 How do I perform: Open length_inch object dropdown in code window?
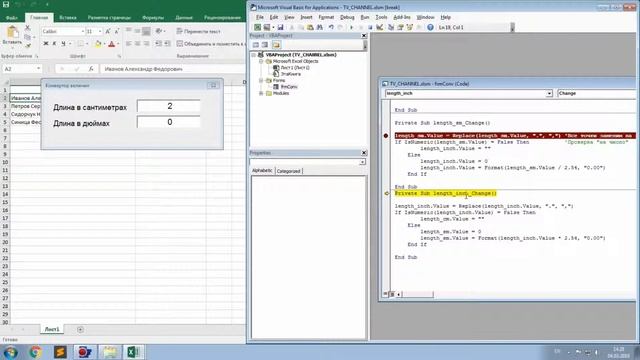[x=549, y=93]
